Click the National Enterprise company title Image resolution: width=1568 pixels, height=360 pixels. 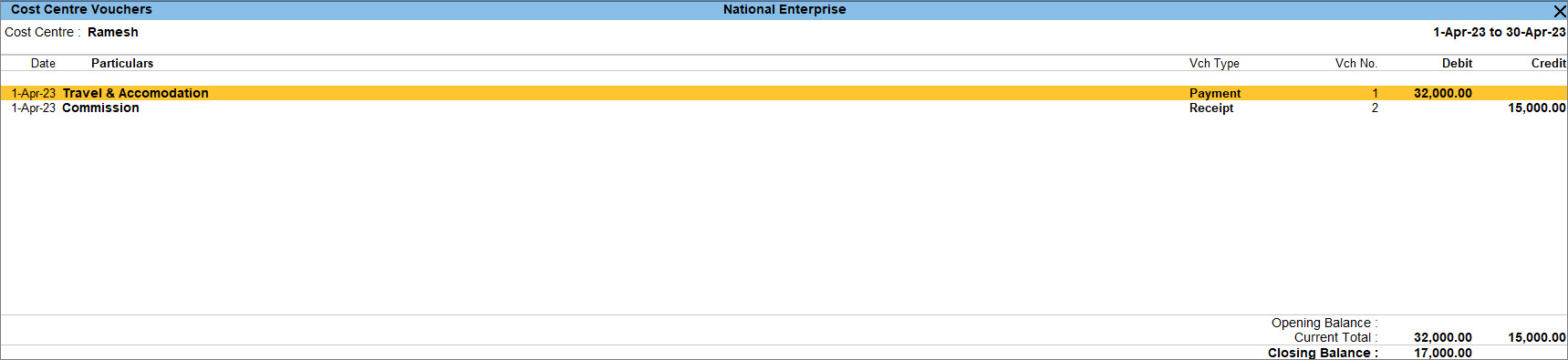pyautogui.click(x=784, y=9)
